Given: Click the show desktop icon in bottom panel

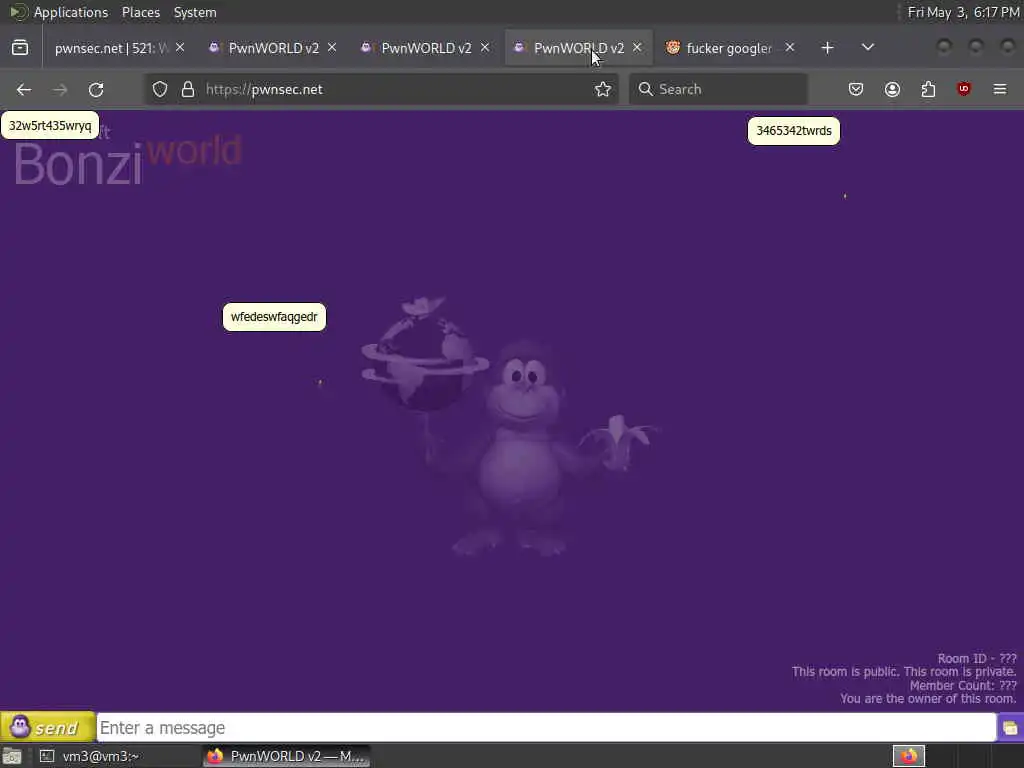Looking at the screenshot, I should click(x=12, y=756).
